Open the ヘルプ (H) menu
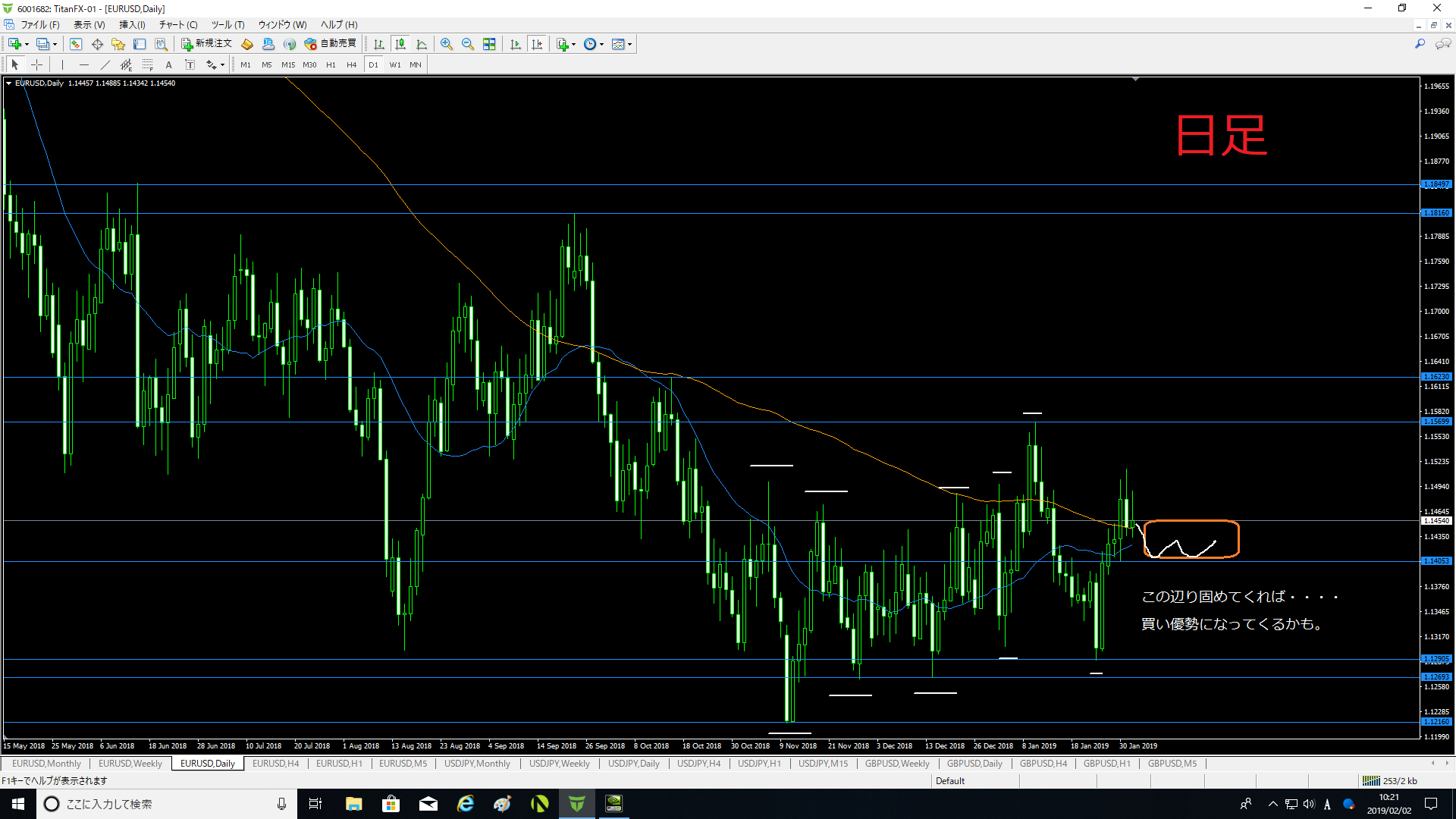The width and height of the screenshot is (1456, 819). point(339,25)
